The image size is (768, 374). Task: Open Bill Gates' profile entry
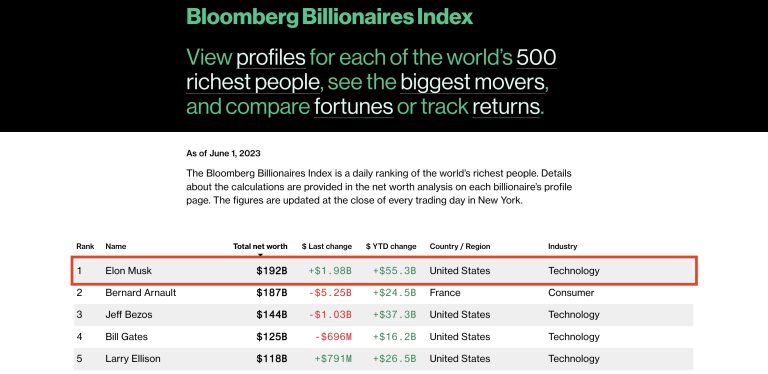click(x=126, y=337)
